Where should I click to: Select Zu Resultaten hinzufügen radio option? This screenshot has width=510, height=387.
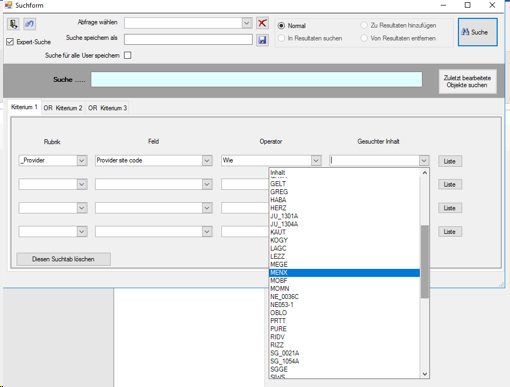click(x=364, y=25)
